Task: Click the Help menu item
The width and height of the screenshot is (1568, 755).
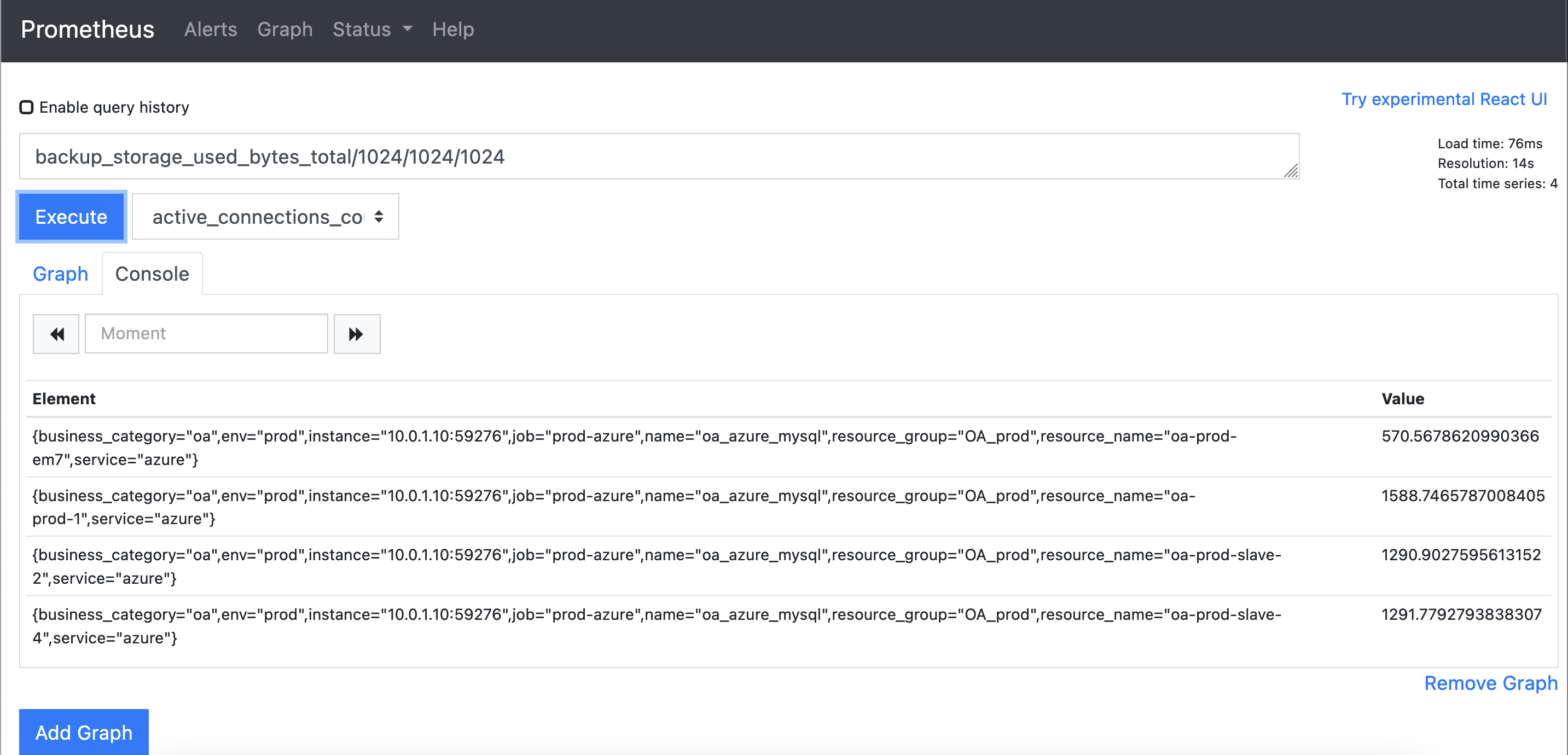Action: point(451,29)
